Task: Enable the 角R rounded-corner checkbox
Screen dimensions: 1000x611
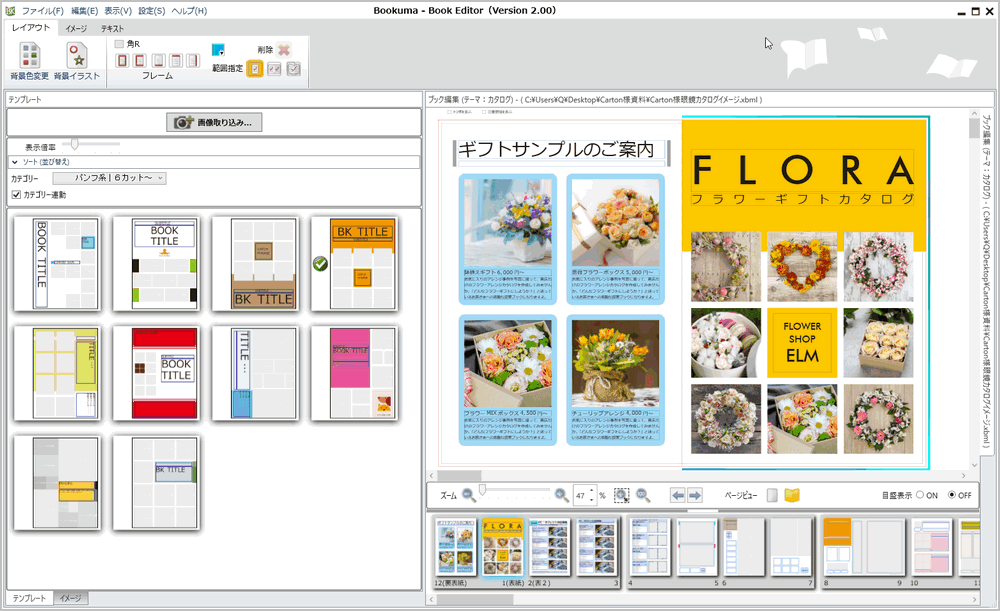Action: [x=117, y=44]
